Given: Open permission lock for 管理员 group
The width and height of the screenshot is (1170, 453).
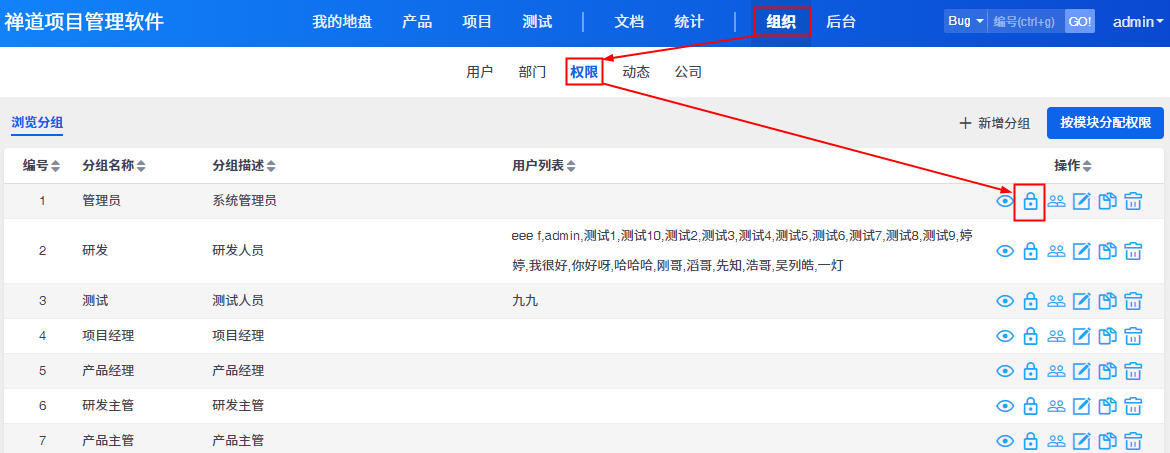Looking at the screenshot, I should coord(1030,201).
